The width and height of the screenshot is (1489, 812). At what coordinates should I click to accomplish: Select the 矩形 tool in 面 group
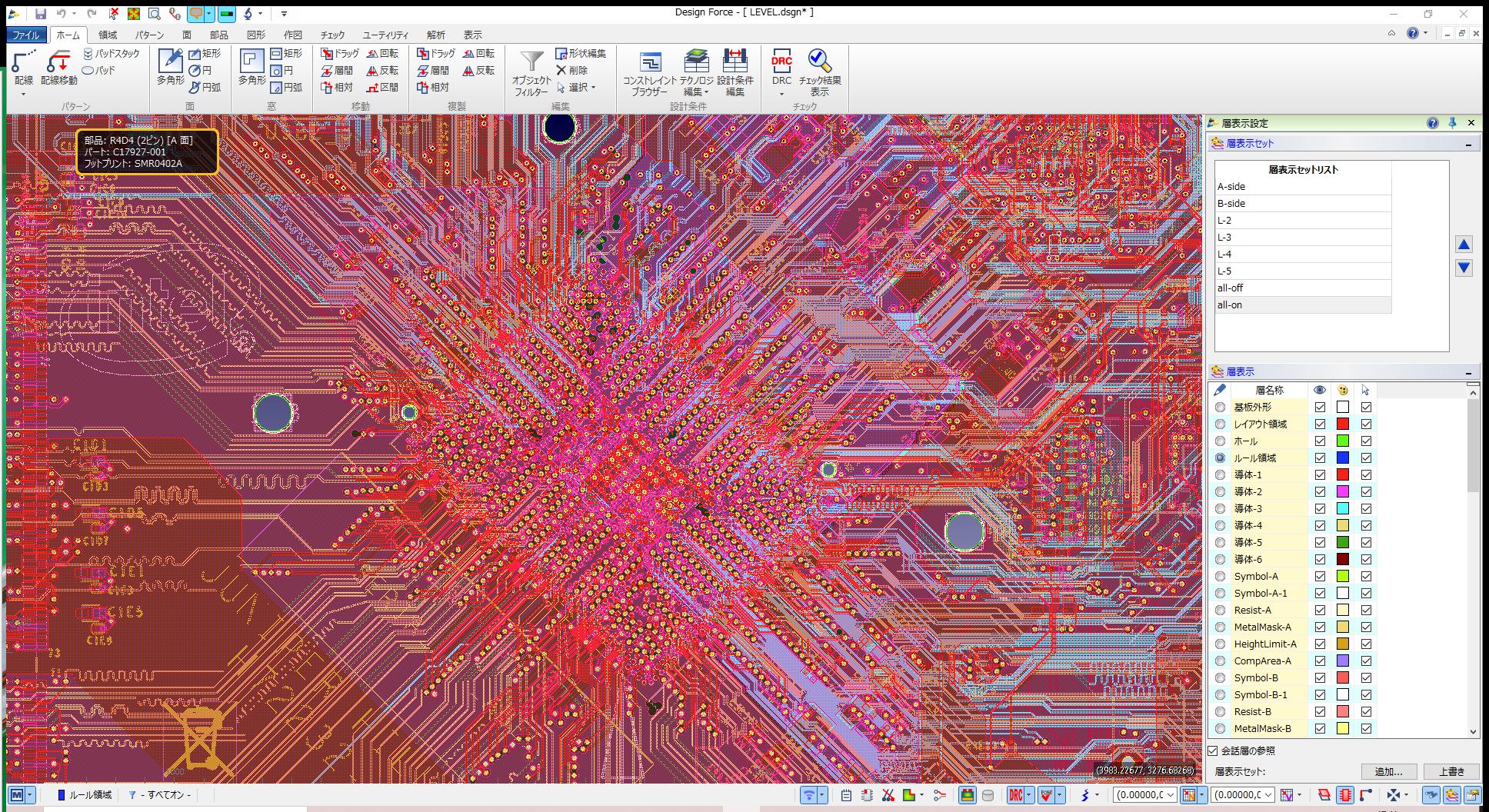(205, 53)
